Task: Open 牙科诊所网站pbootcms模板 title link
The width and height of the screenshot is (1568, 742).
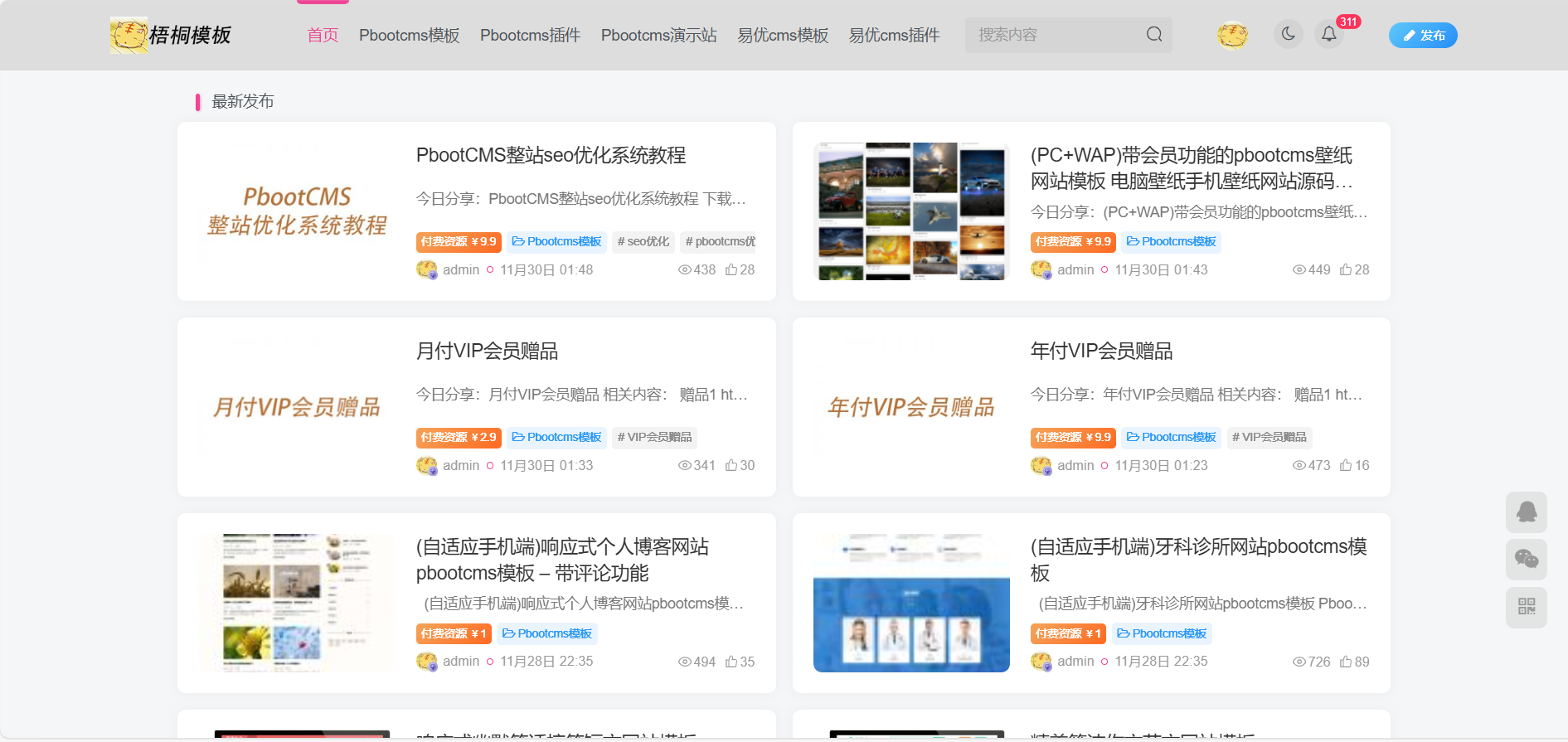Action: point(1199,560)
